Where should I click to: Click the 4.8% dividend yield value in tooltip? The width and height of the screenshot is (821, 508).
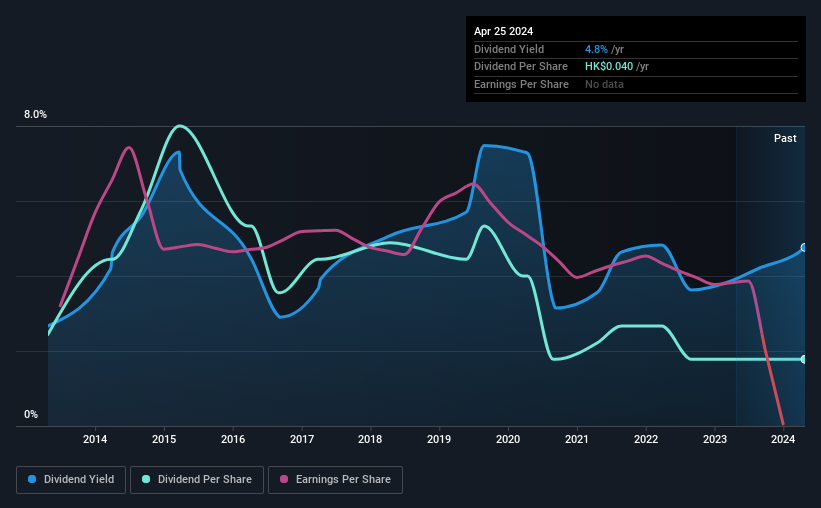pyautogui.click(x=596, y=49)
